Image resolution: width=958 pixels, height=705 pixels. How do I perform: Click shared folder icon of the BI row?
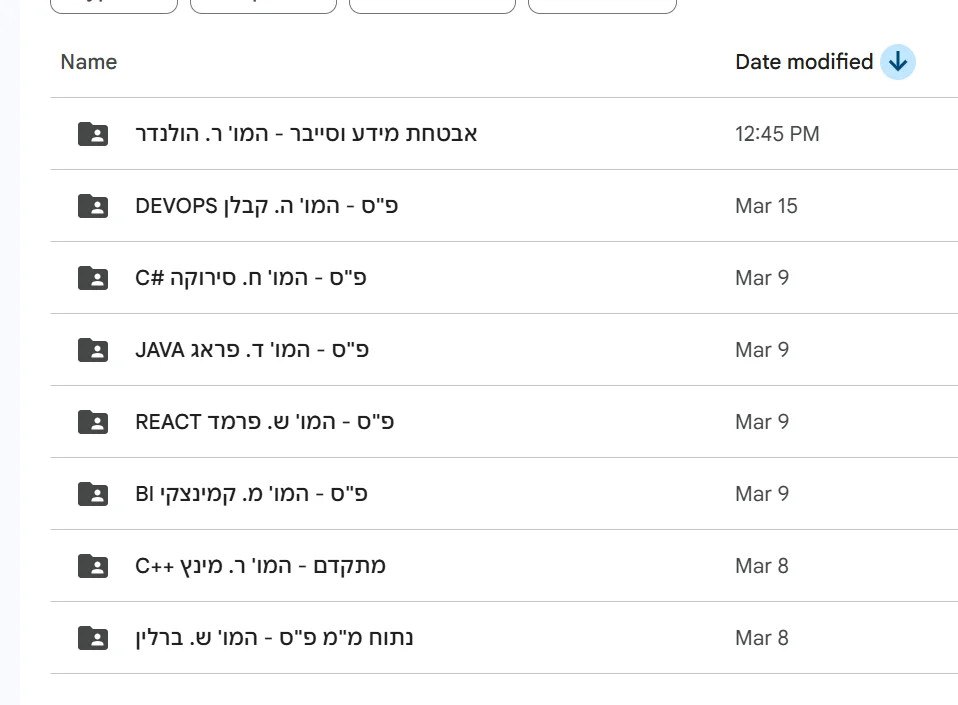click(x=93, y=494)
